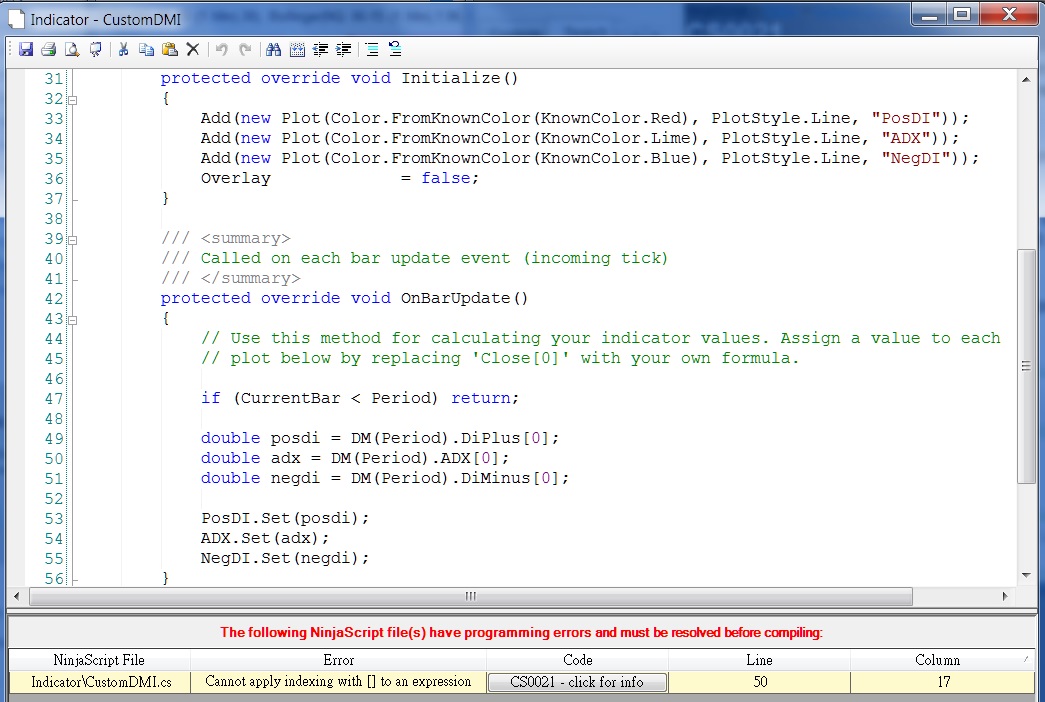1045x702 pixels.
Task: Cut the selected code
Action: 123,49
